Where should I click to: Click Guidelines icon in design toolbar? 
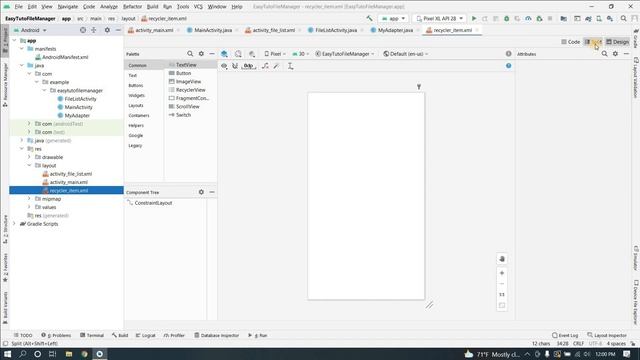(290, 66)
